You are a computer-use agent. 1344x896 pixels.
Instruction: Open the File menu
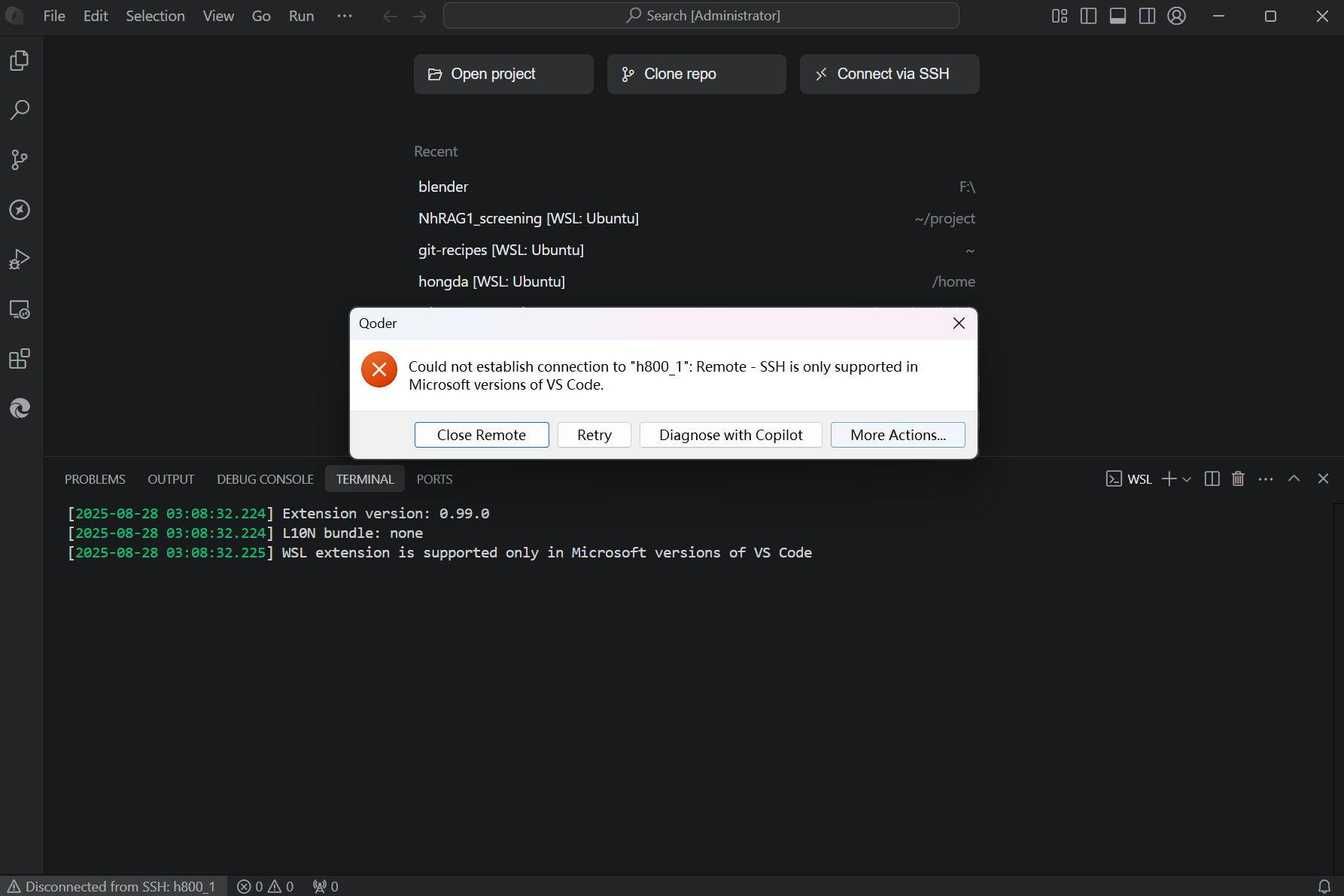pos(54,16)
